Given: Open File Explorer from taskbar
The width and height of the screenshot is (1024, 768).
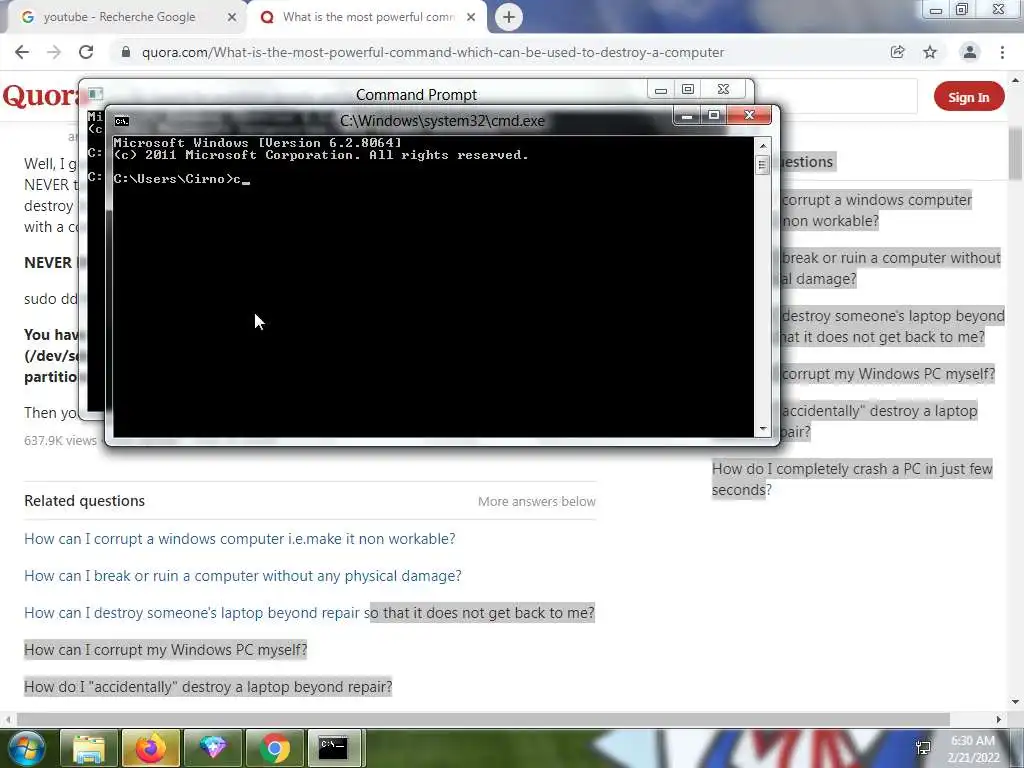Looking at the screenshot, I should coord(88,748).
